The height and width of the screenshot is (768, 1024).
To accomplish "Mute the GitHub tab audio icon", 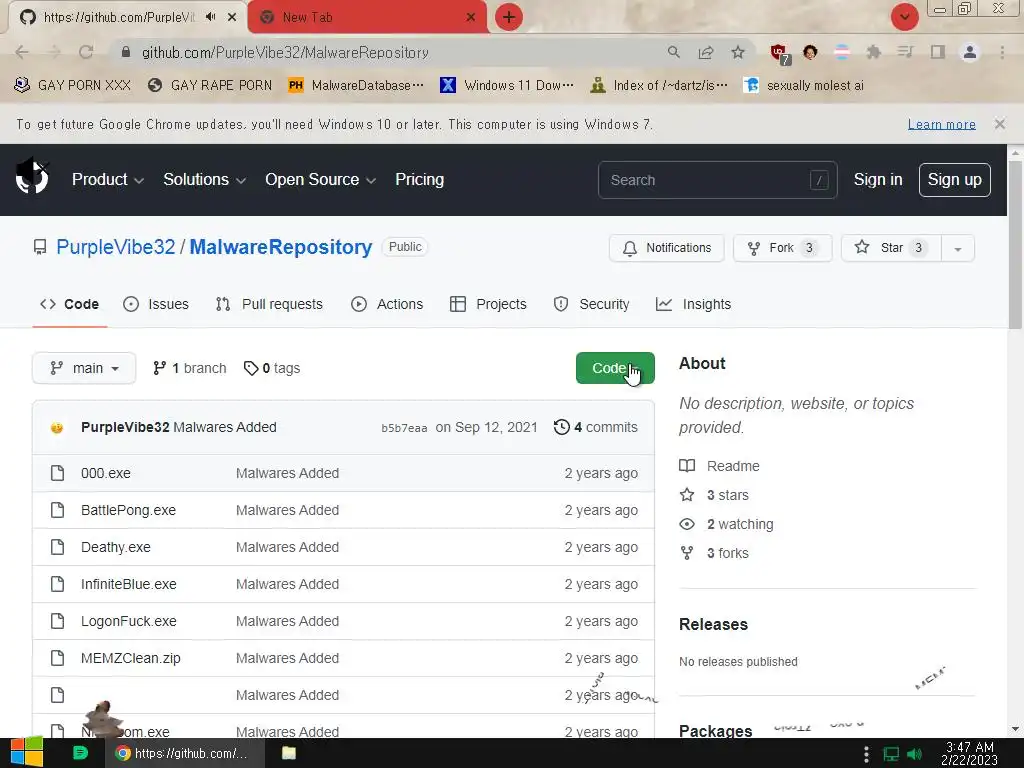I will [x=210, y=17].
